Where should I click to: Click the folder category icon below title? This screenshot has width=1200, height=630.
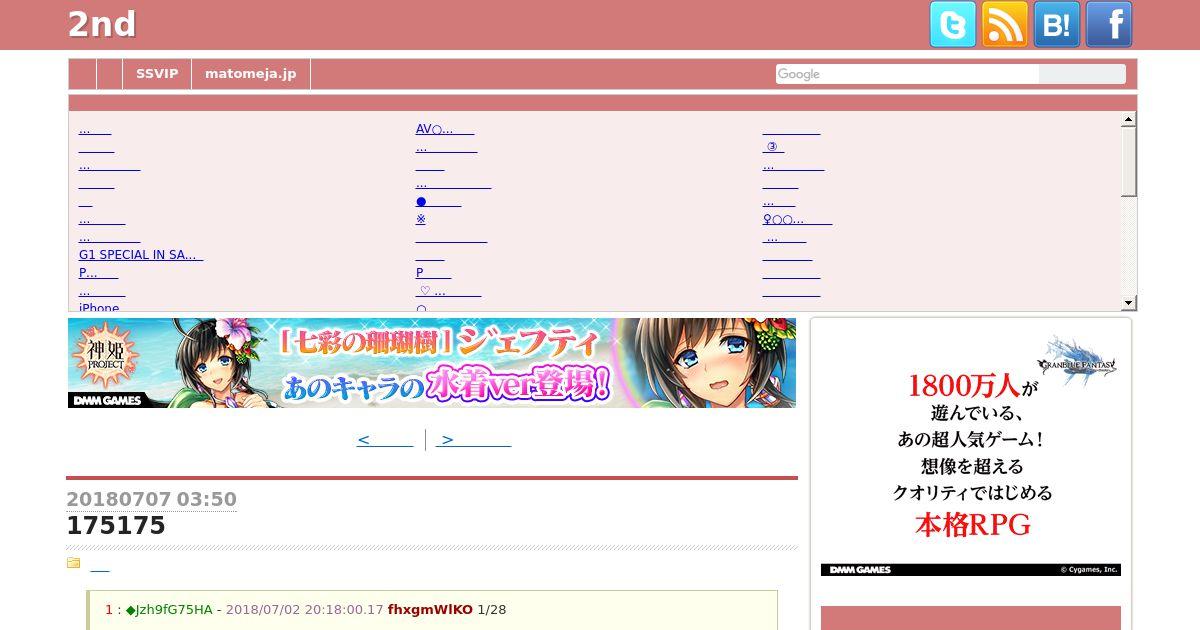[x=73, y=563]
